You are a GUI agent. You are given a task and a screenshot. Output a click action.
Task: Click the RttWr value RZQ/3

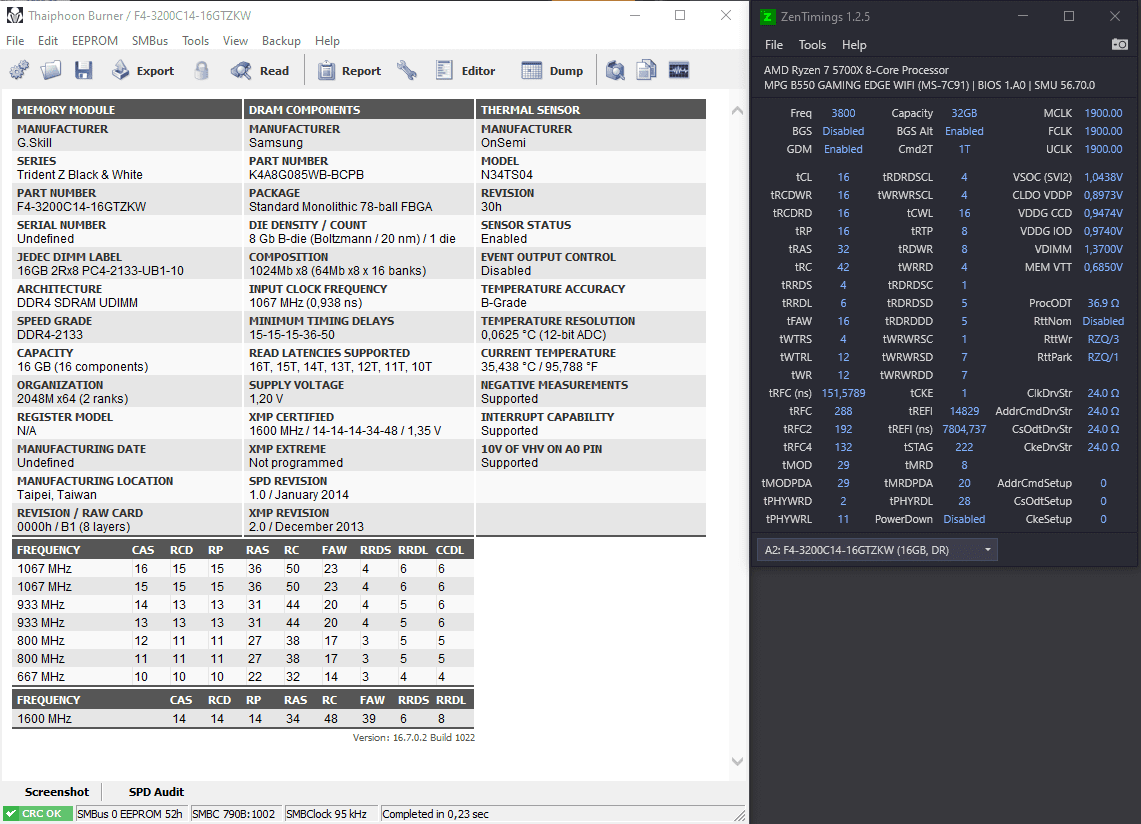pyautogui.click(x=1103, y=339)
